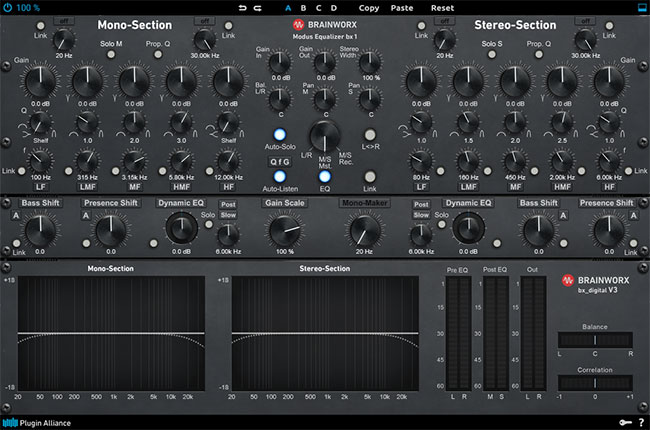Click the Balance meter display
This screenshot has width=650, height=430.
[595, 340]
